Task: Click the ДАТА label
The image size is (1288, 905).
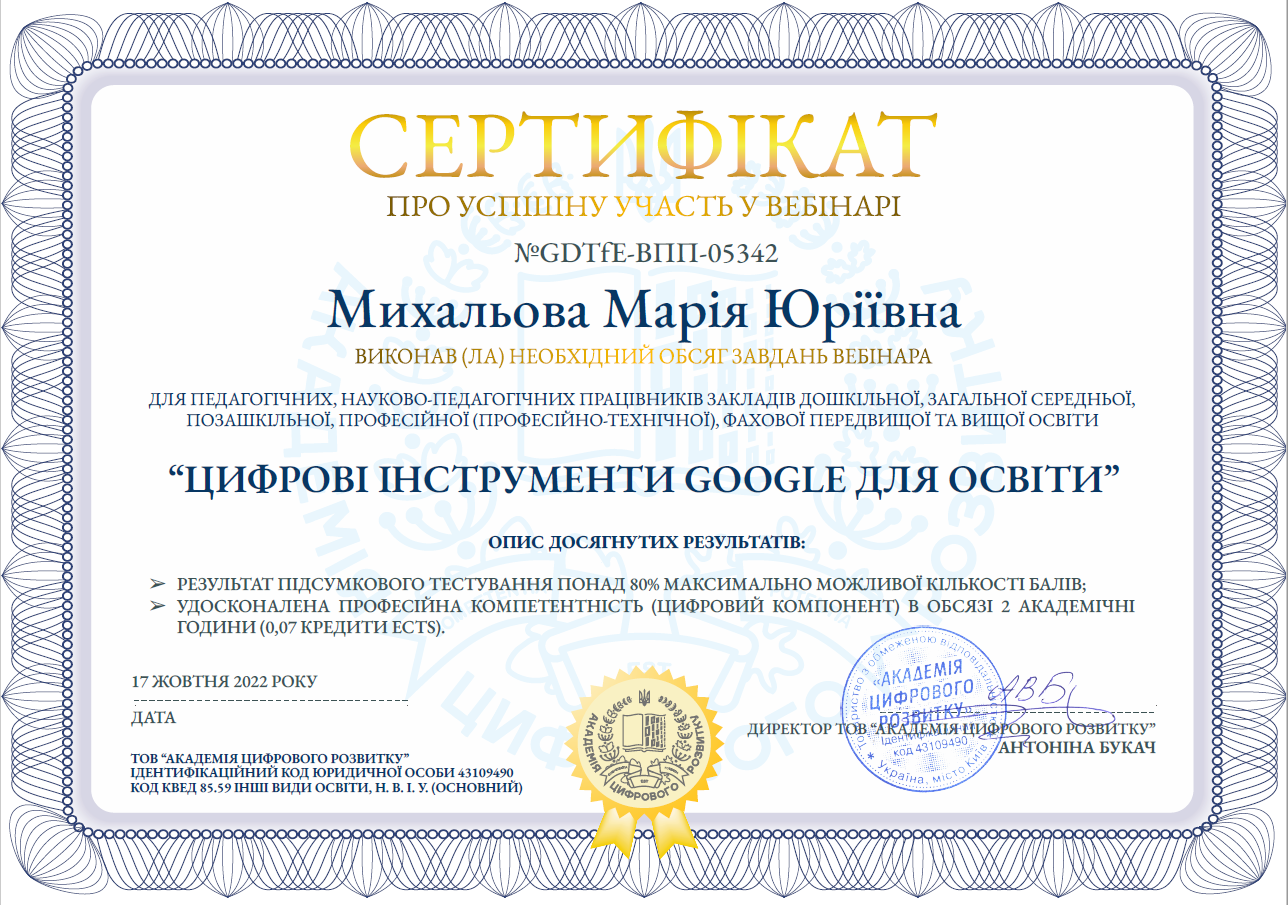Action: 153,717
